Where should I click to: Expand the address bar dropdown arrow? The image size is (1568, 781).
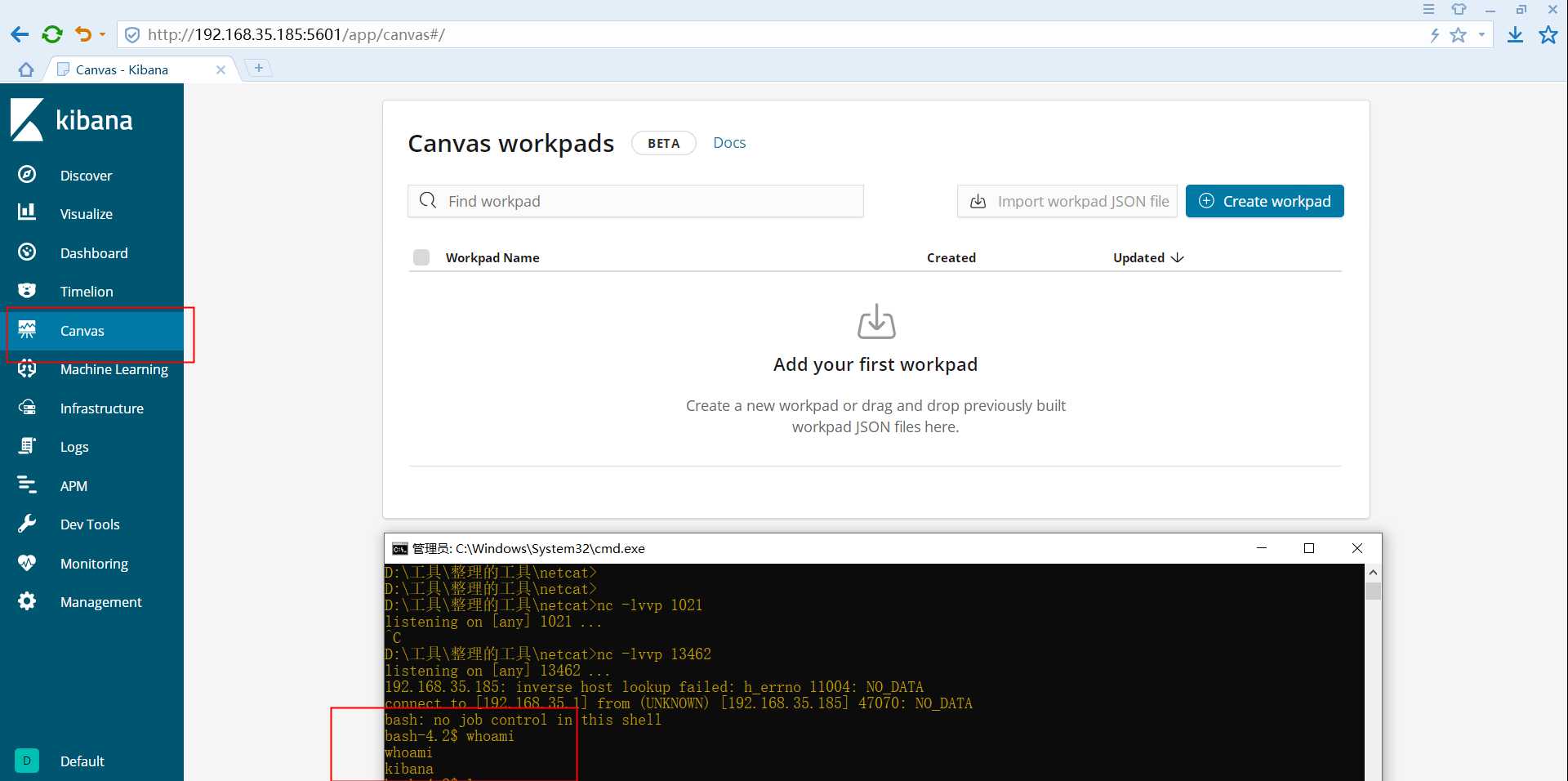point(1481,35)
